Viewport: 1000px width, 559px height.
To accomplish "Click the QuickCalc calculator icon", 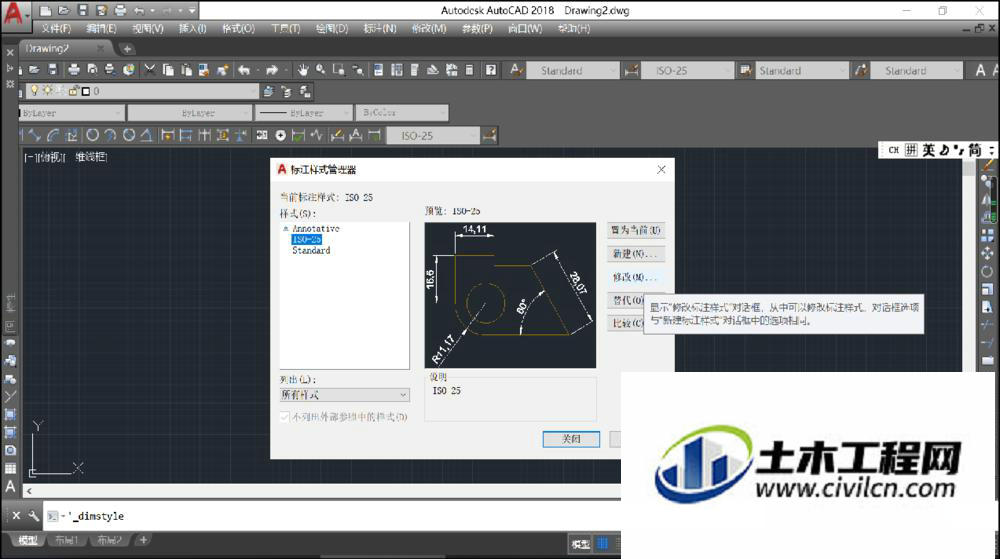I will 470,70.
